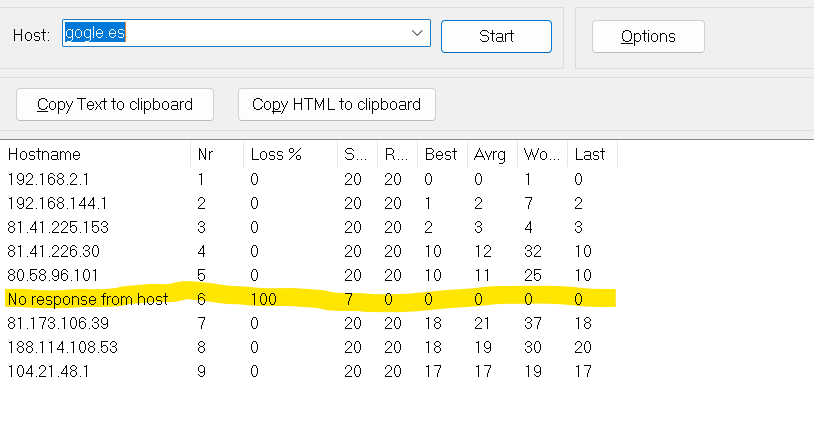Click the Host address input field

coord(235,34)
